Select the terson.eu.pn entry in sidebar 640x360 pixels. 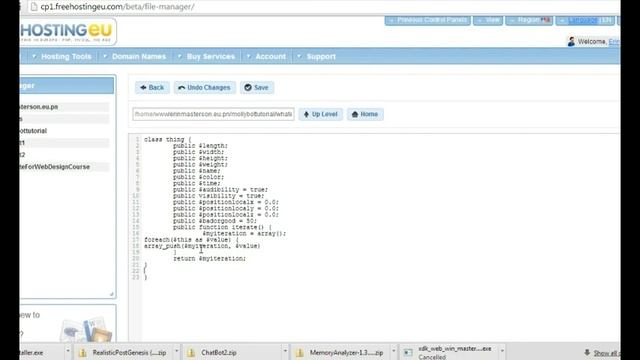click(39, 107)
